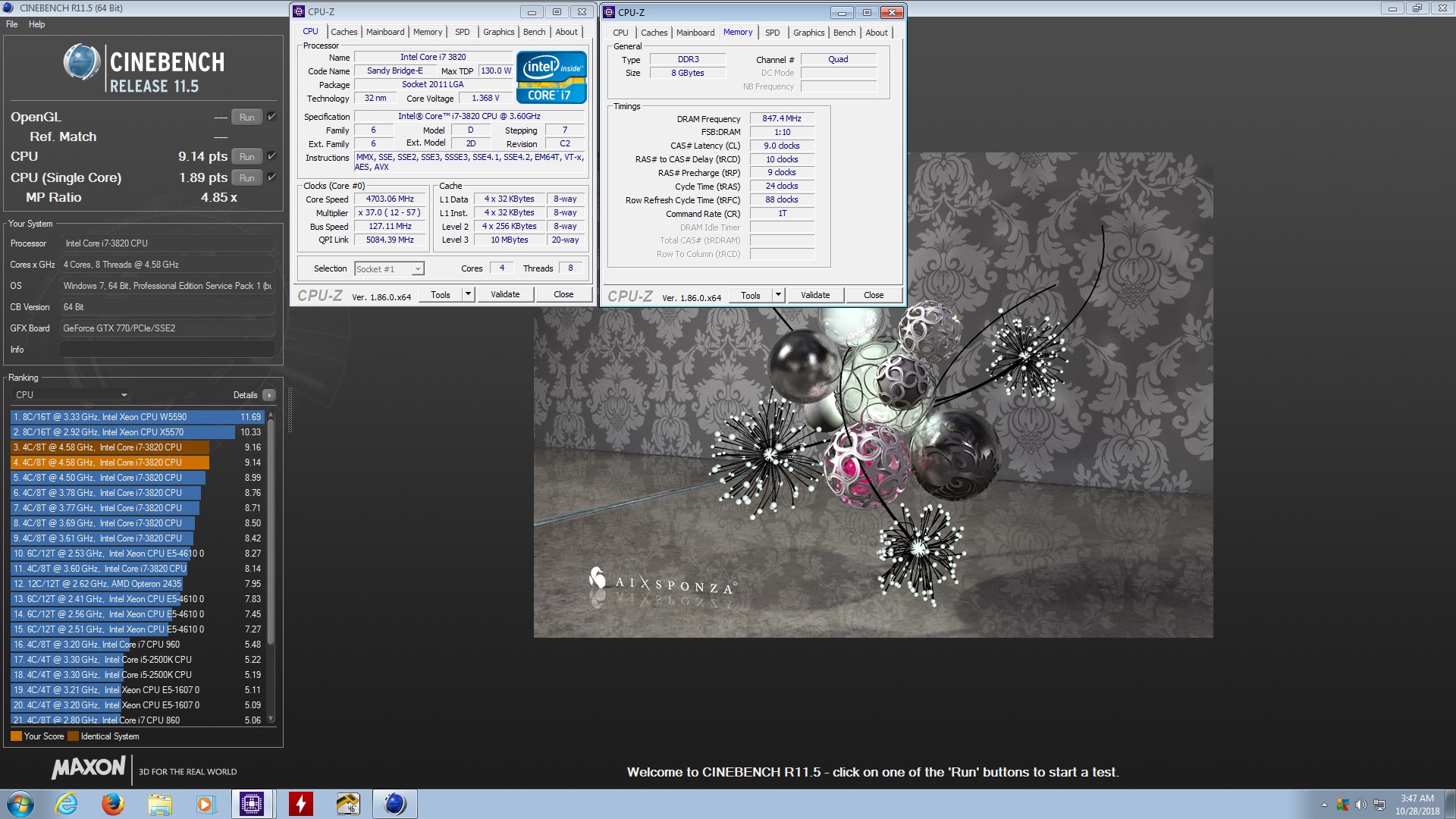Open the SPD tab in left CPU-Z window
Image resolution: width=1456 pixels, height=819 pixels.
pyautogui.click(x=462, y=32)
